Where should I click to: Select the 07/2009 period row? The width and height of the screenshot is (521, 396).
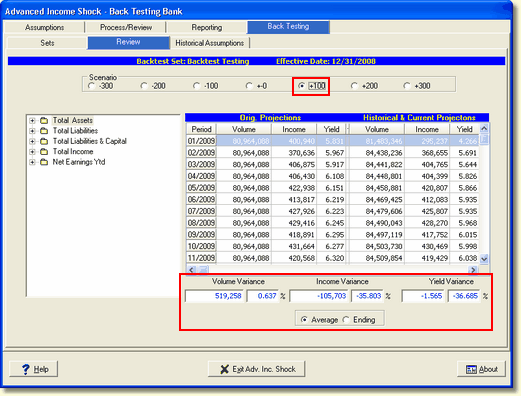[332, 211]
